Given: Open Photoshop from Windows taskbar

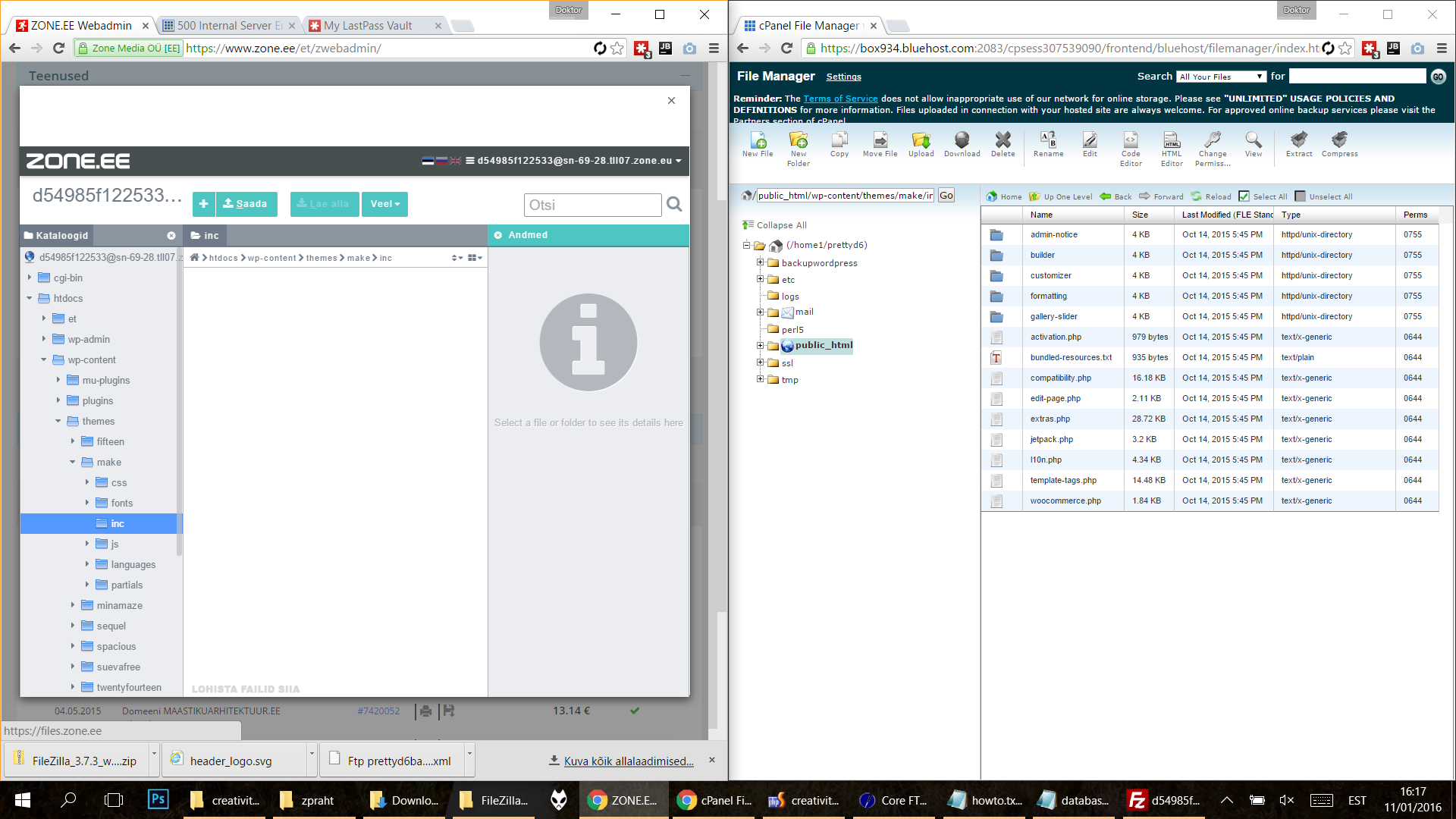Looking at the screenshot, I should [x=158, y=799].
